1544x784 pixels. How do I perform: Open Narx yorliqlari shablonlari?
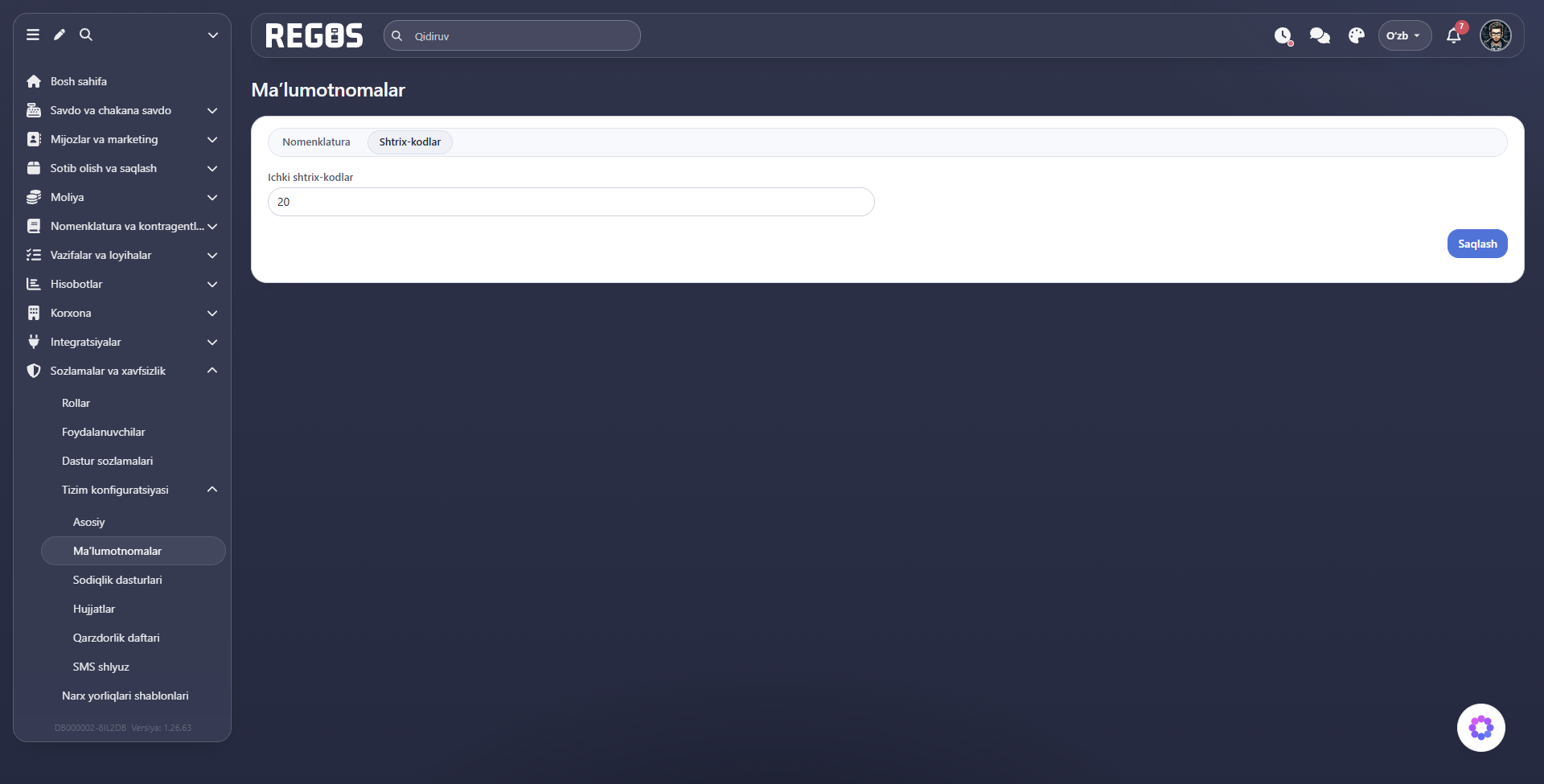click(125, 696)
